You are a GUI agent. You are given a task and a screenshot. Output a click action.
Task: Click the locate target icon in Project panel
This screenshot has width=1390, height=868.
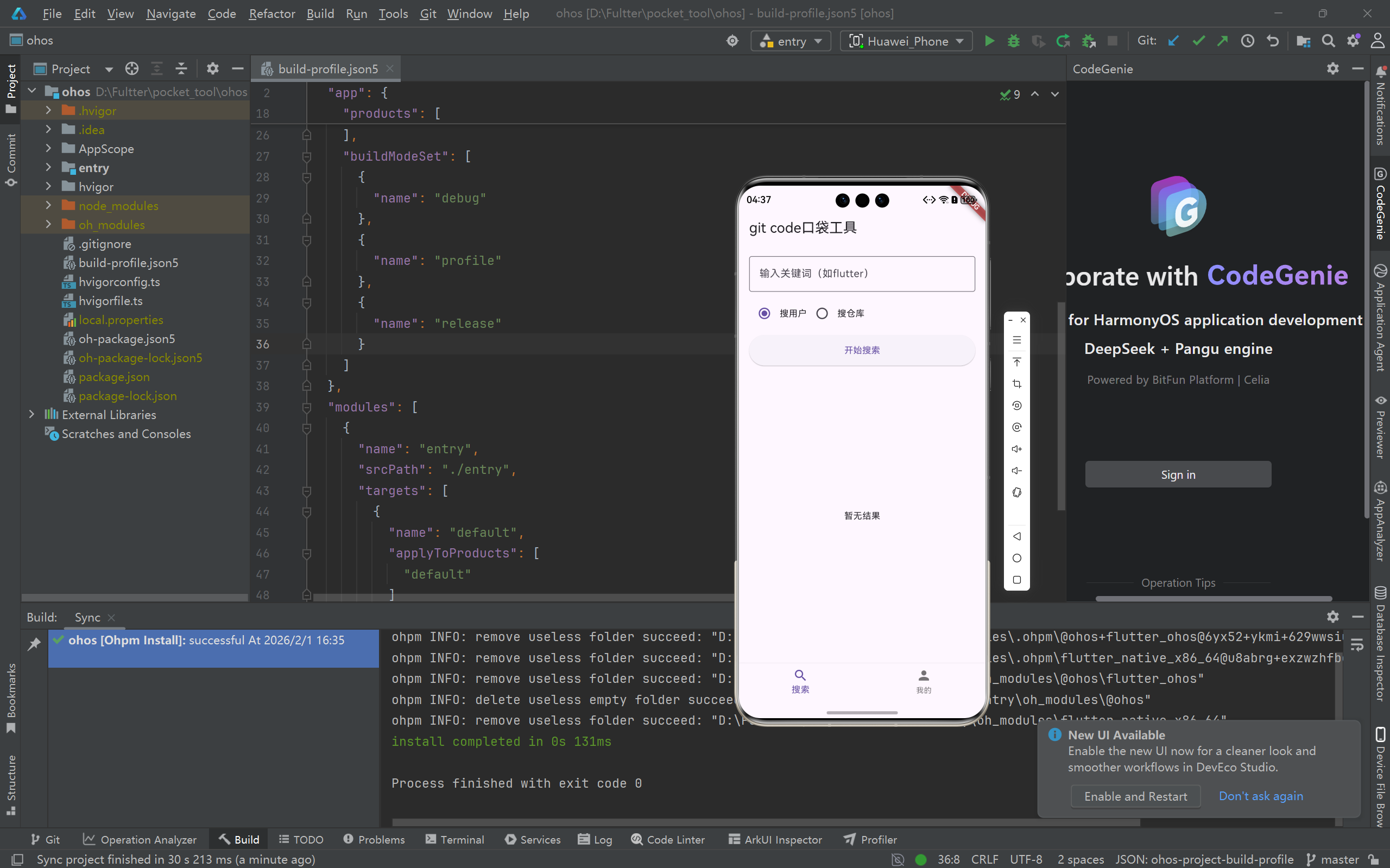(131, 69)
